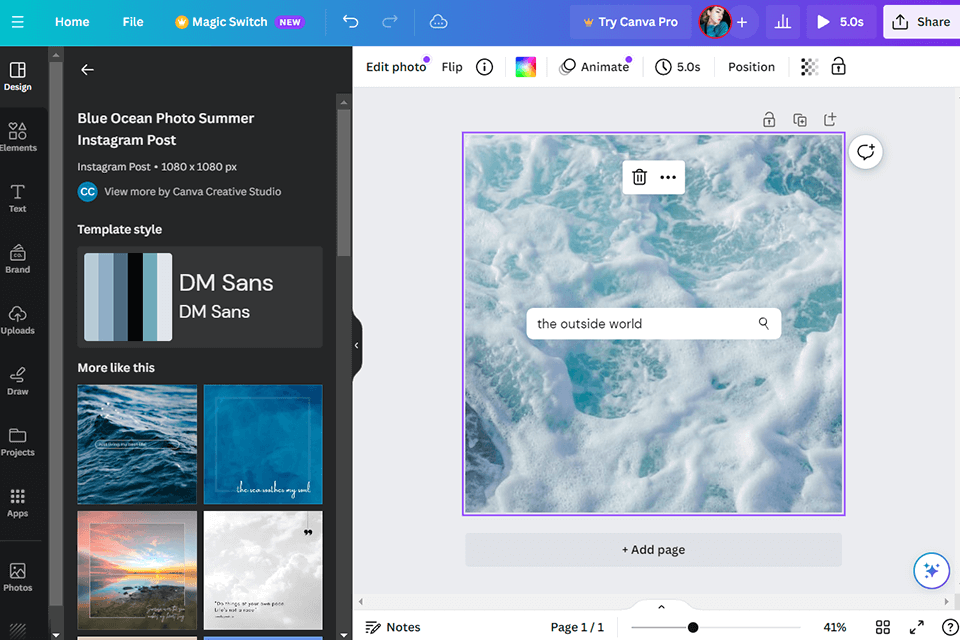Open the Brand tab
960x640 pixels.
[18, 258]
